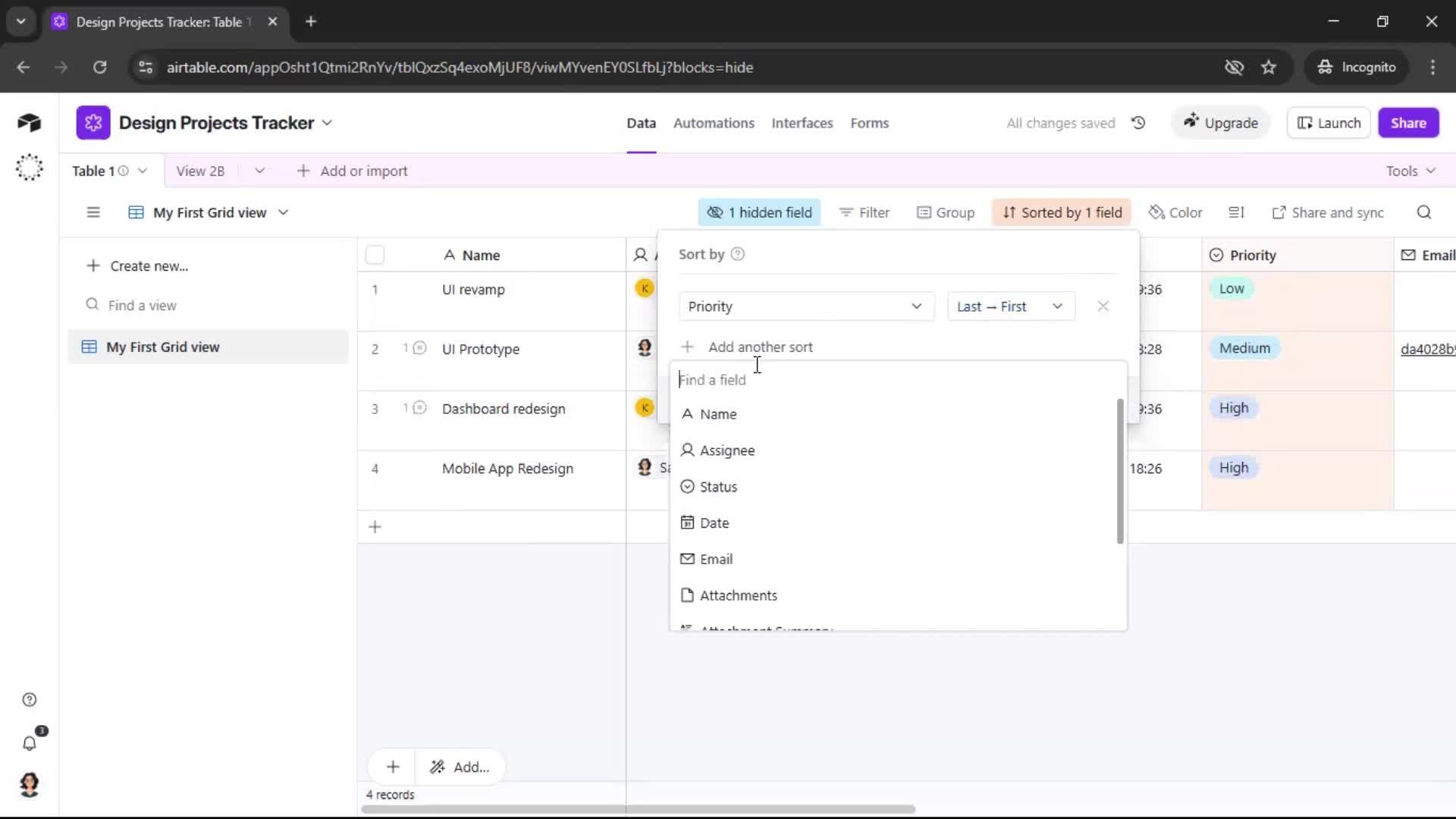The height and width of the screenshot is (819, 1456).
Task: Switch to the Interfaces tab
Action: click(802, 123)
